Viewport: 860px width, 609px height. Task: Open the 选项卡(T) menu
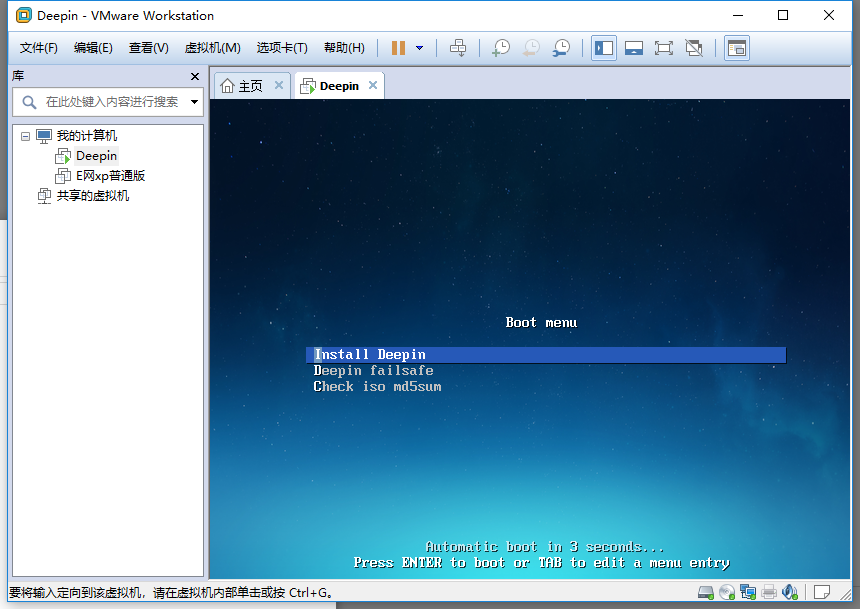282,48
